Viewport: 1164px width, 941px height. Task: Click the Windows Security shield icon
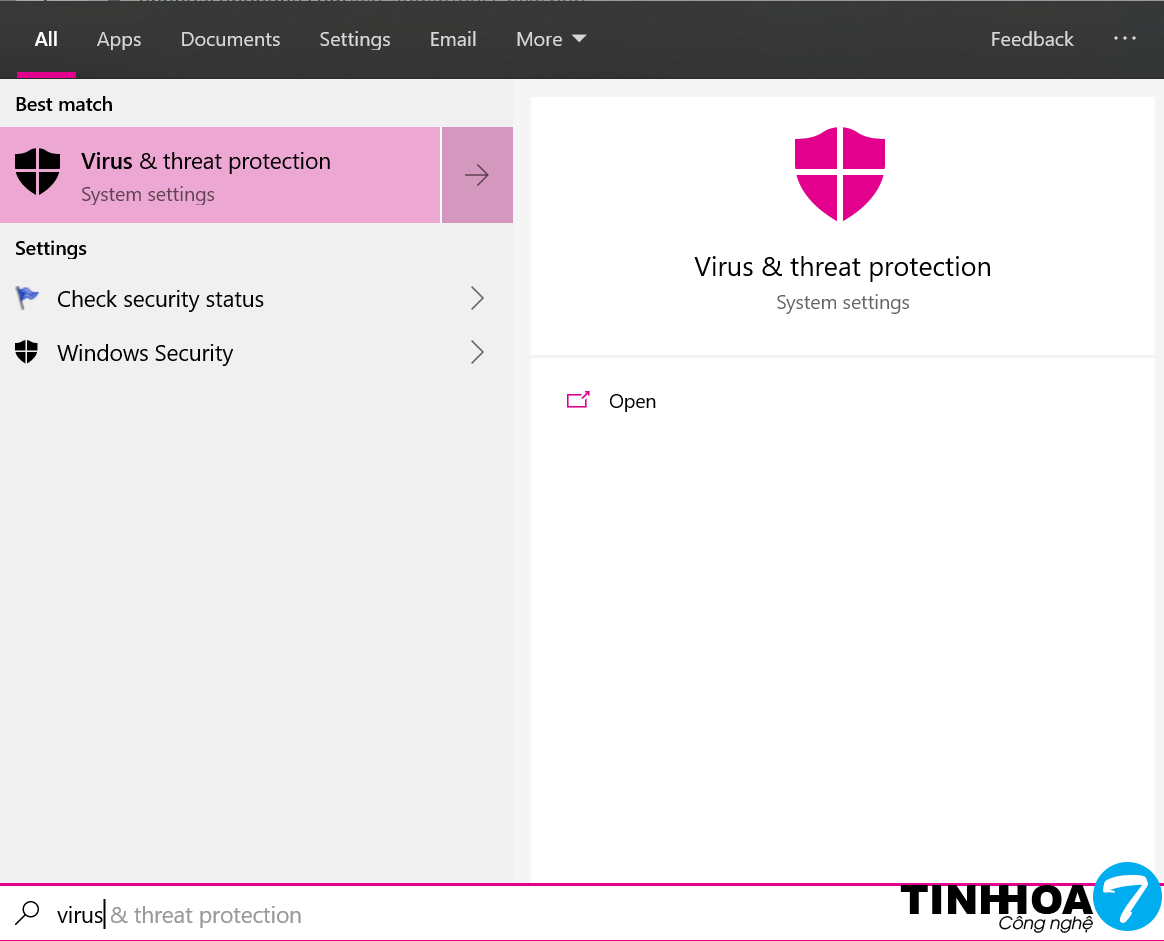[x=27, y=352]
